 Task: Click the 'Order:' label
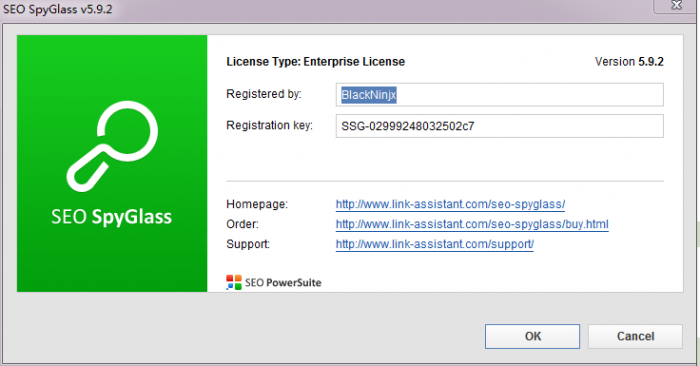point(242,224)
